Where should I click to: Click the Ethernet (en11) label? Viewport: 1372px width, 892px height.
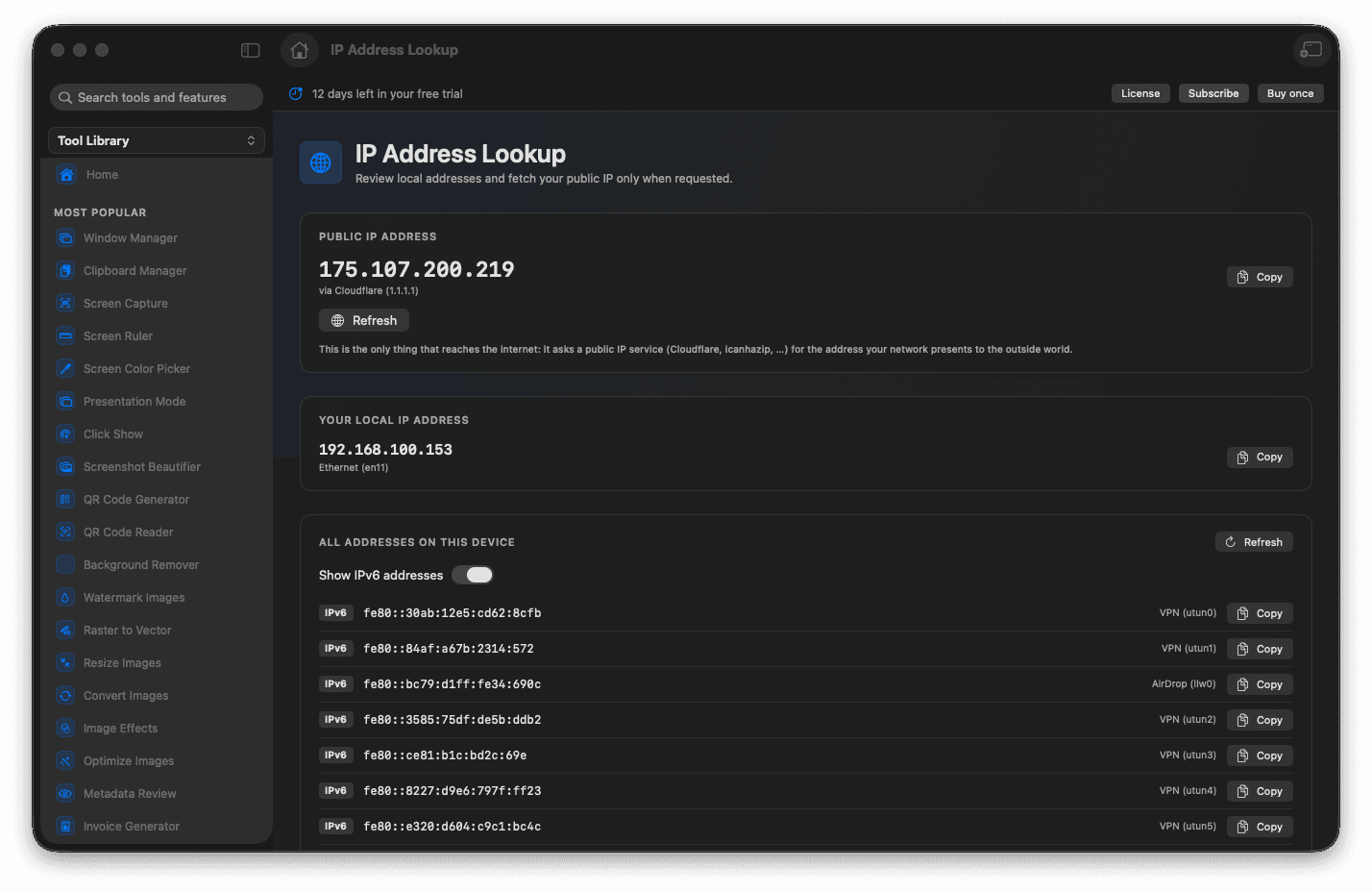coord(354,468)
